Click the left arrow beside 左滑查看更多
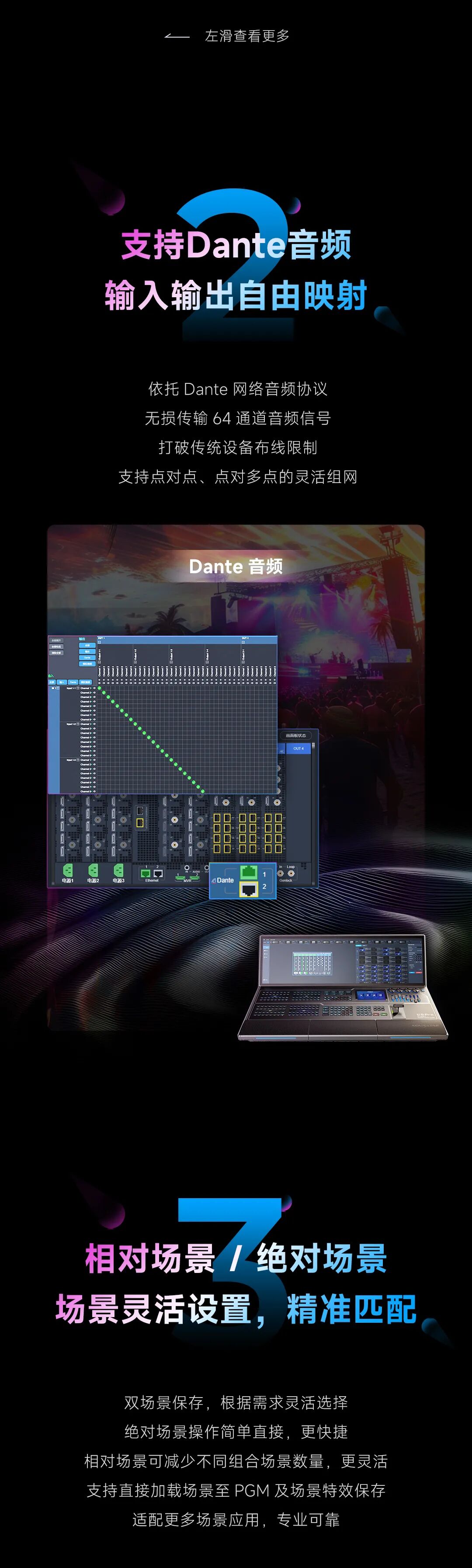Viewport: 472px width, 1568px height. coord(177,37)
